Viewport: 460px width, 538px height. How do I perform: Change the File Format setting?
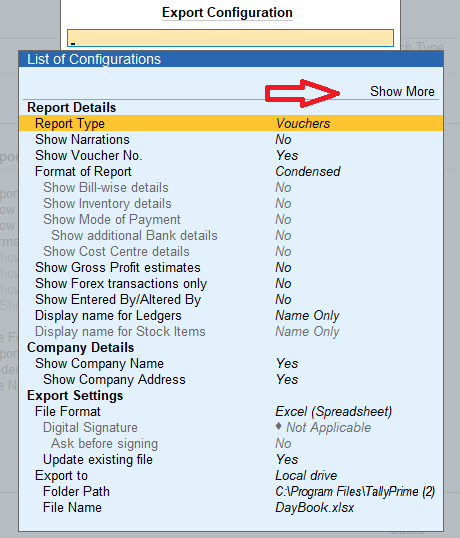[231, 411]
